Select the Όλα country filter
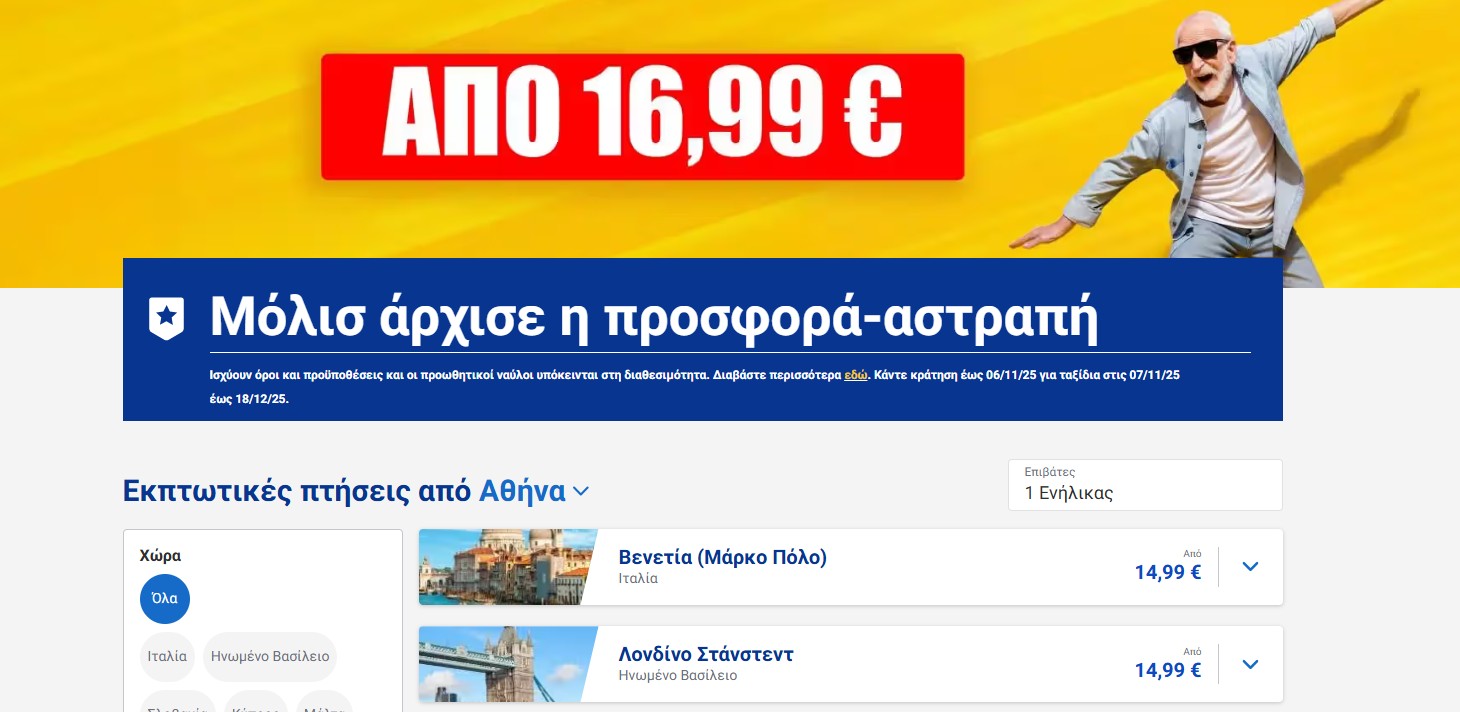This screenshot has height=712, width=1460. point(165,599)
